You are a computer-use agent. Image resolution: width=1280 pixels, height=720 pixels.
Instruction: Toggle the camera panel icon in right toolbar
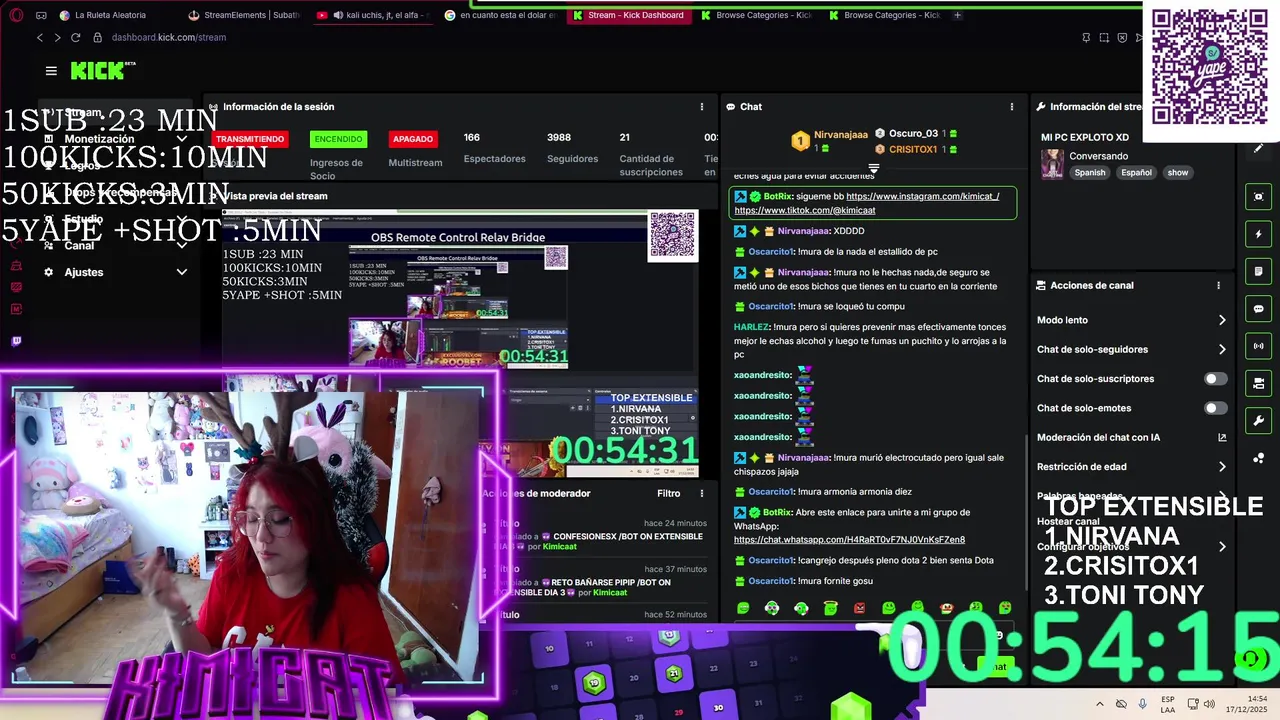click(1258, 383)
